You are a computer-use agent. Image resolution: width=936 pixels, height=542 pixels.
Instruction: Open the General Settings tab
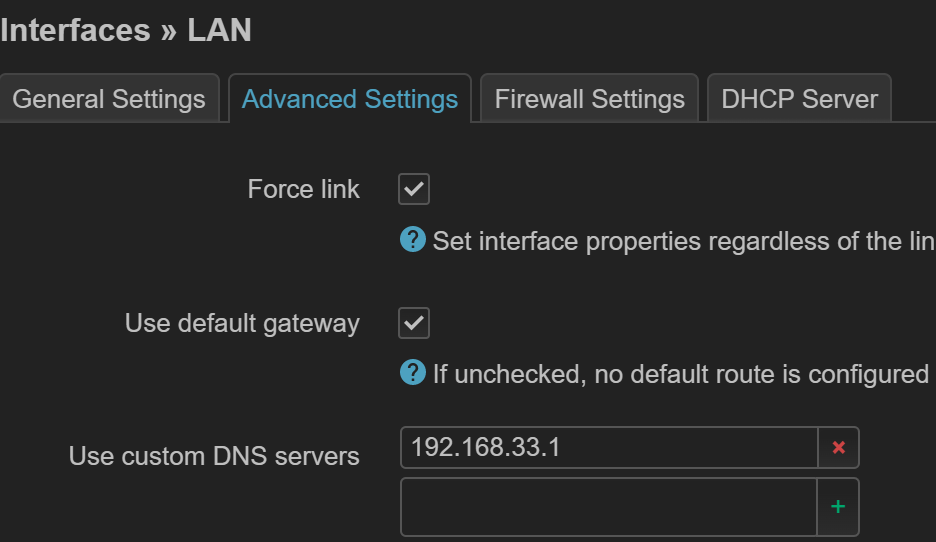pyautogui.click(x=109, y=99)
